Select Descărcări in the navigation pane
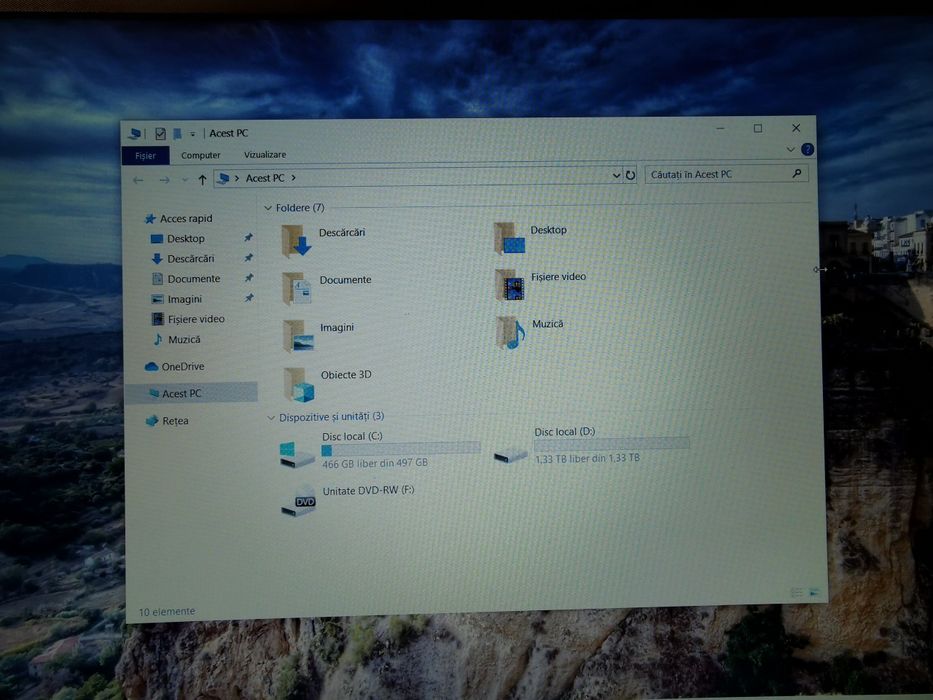The height and width of the screenshot is (700, 933). (183, 259)
